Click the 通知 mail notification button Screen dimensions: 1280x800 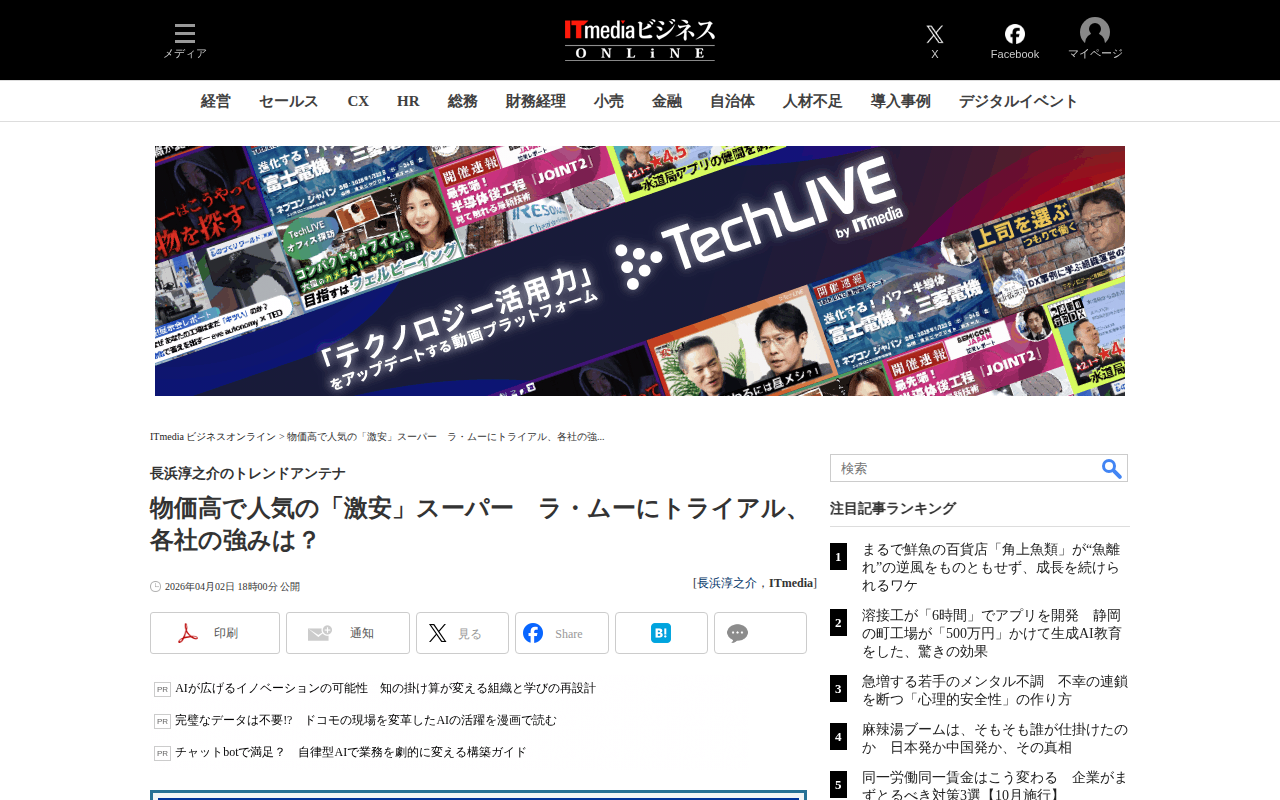point(348,633)
